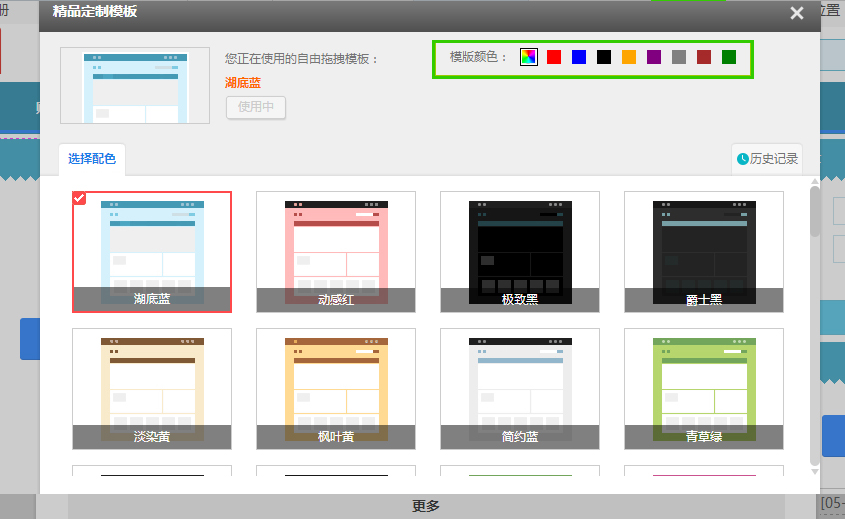
Task: Select the 动感红 template thumbnail
Action: pyautogui.click(x=336, y=252)
